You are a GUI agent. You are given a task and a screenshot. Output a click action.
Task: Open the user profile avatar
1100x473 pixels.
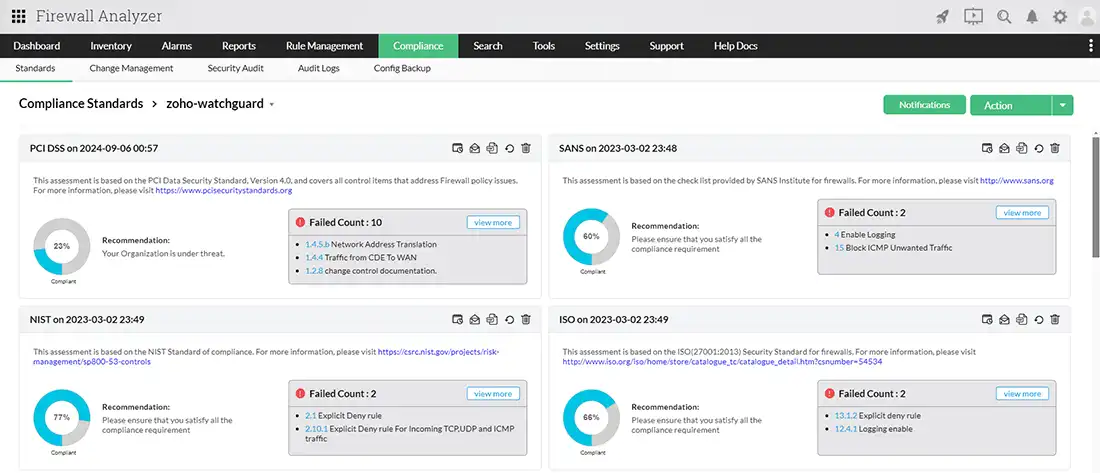[1088, 17]
